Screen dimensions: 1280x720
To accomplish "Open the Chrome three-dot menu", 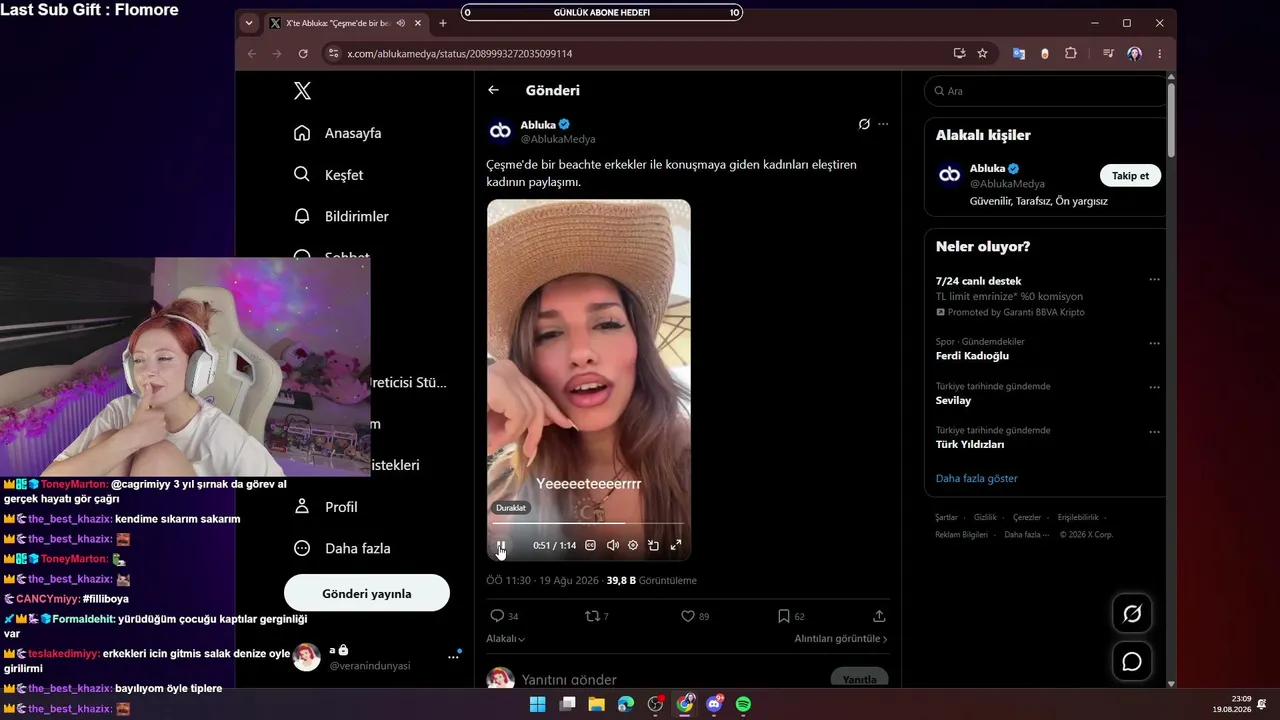I will (1159, 53).
